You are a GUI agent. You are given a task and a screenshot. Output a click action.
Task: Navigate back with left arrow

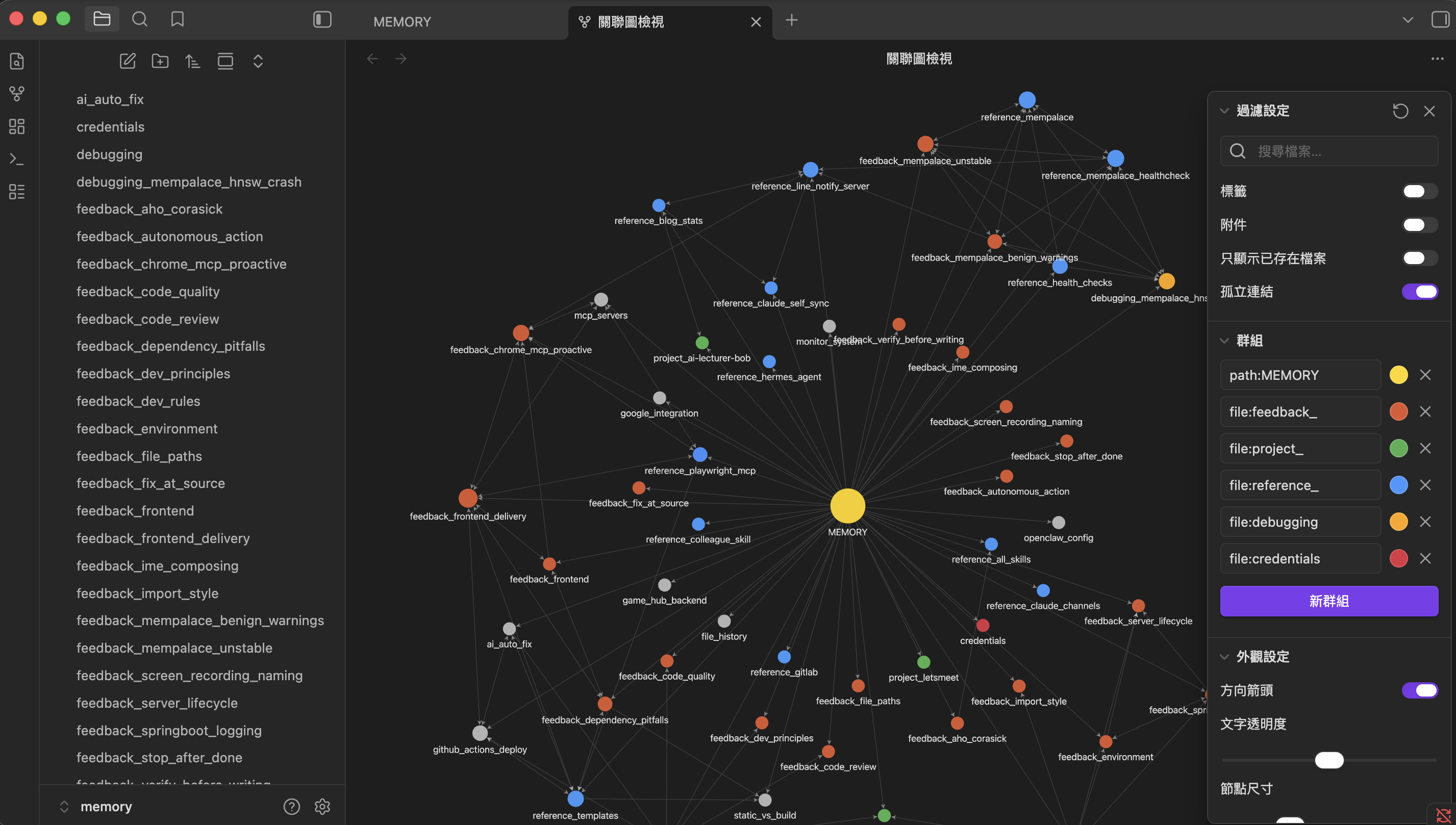372,58
